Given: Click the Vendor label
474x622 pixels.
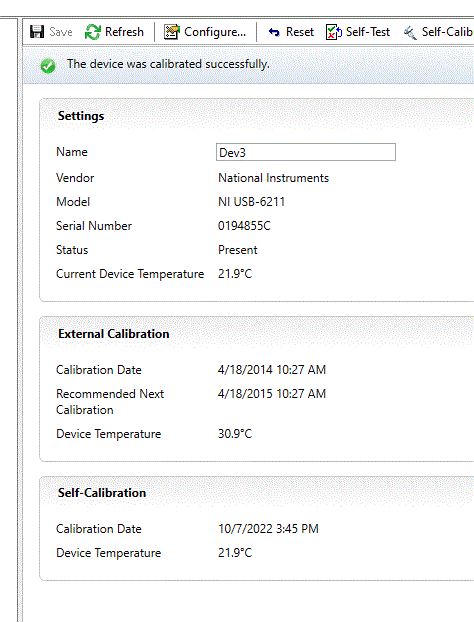Looking at the screenshot, I should click(75, 178).
